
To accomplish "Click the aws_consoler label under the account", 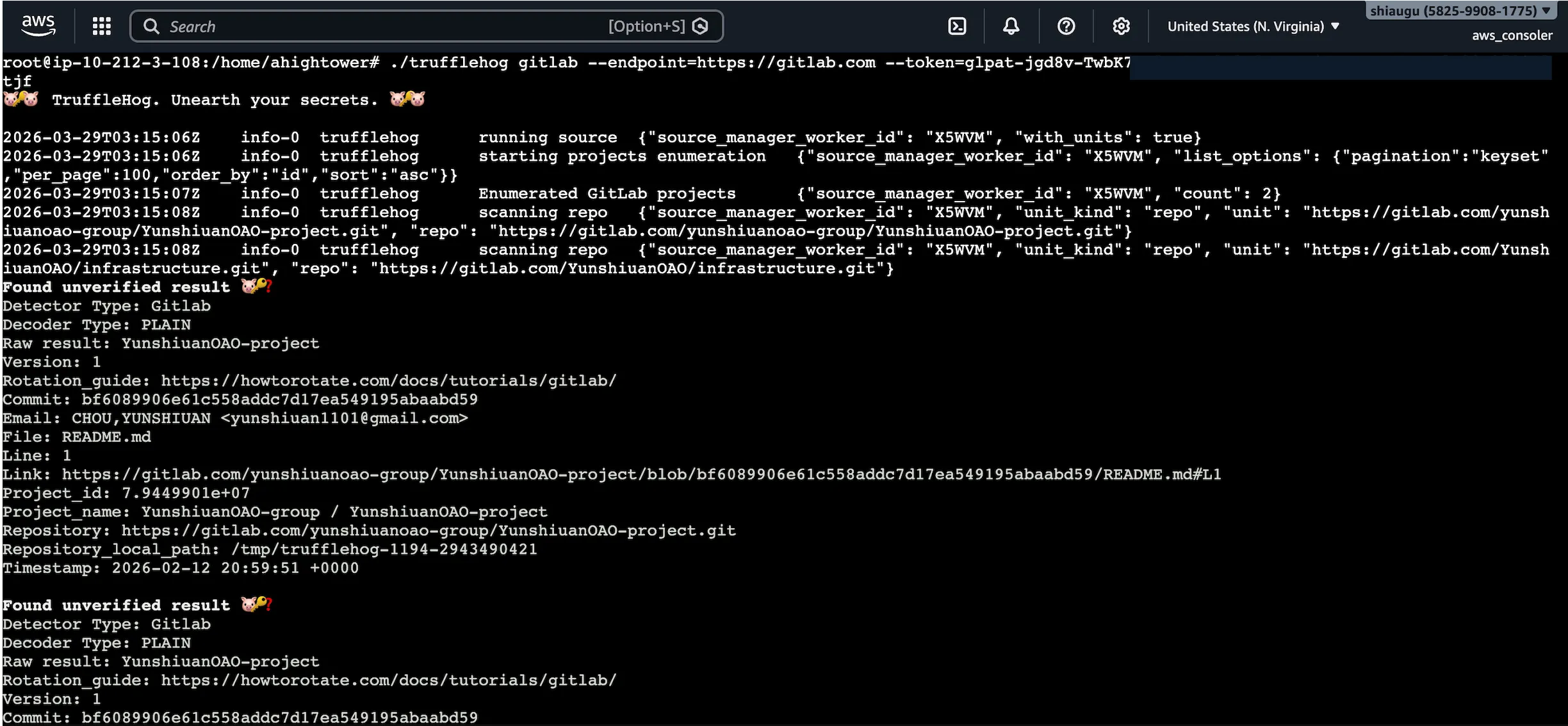I will pyautogui.click(x=1512, y=35).
